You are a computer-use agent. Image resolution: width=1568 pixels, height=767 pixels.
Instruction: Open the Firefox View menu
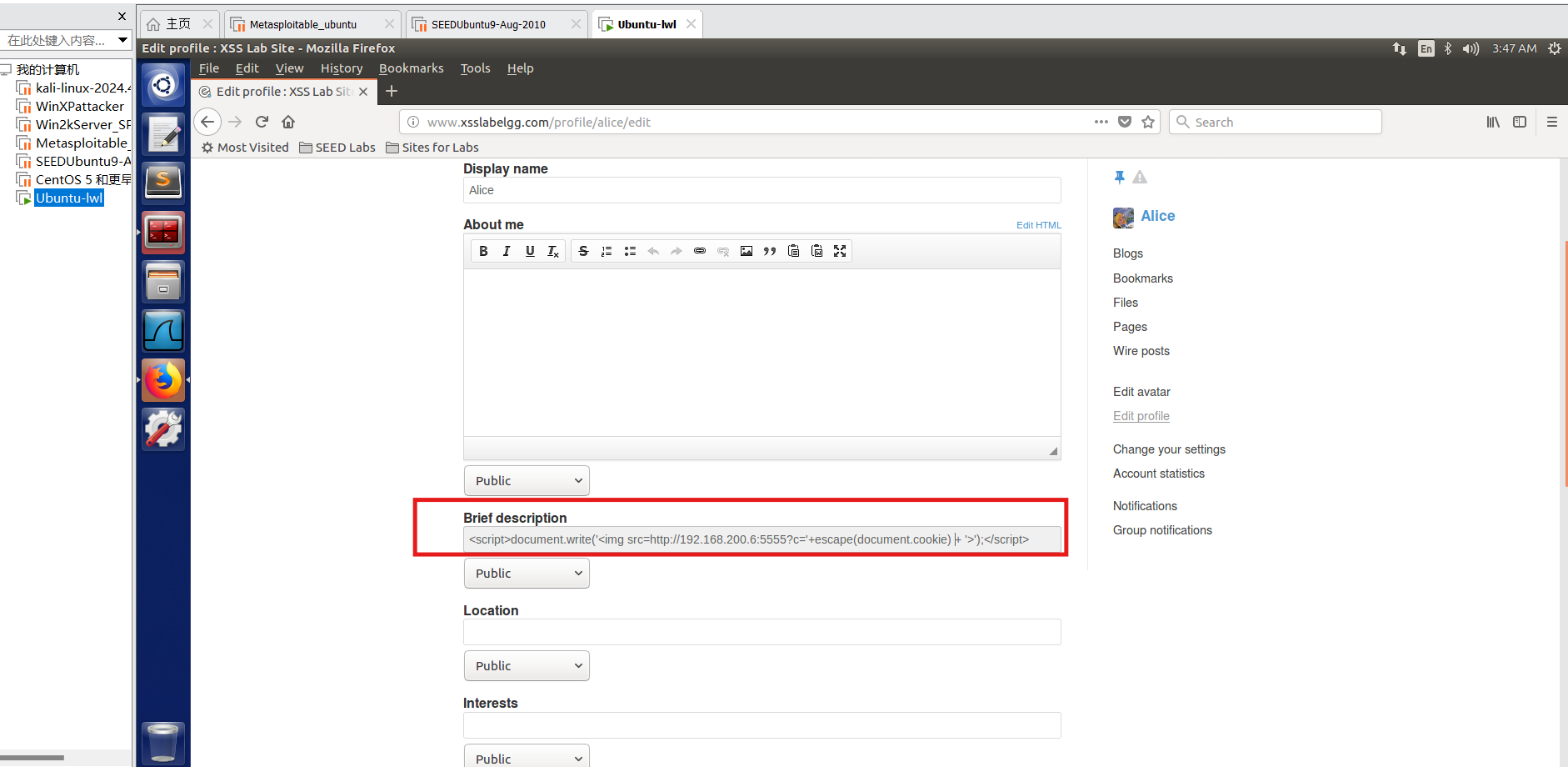[290, 68]
